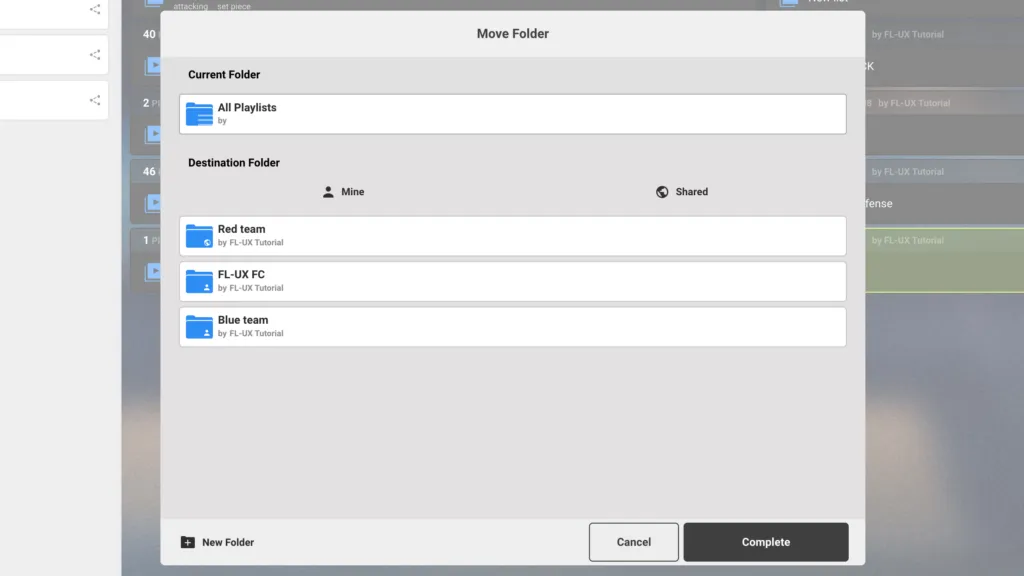Screen dimensions: 1024x576
Task: Switch to the Mine tab
Action: pos(344,191)
